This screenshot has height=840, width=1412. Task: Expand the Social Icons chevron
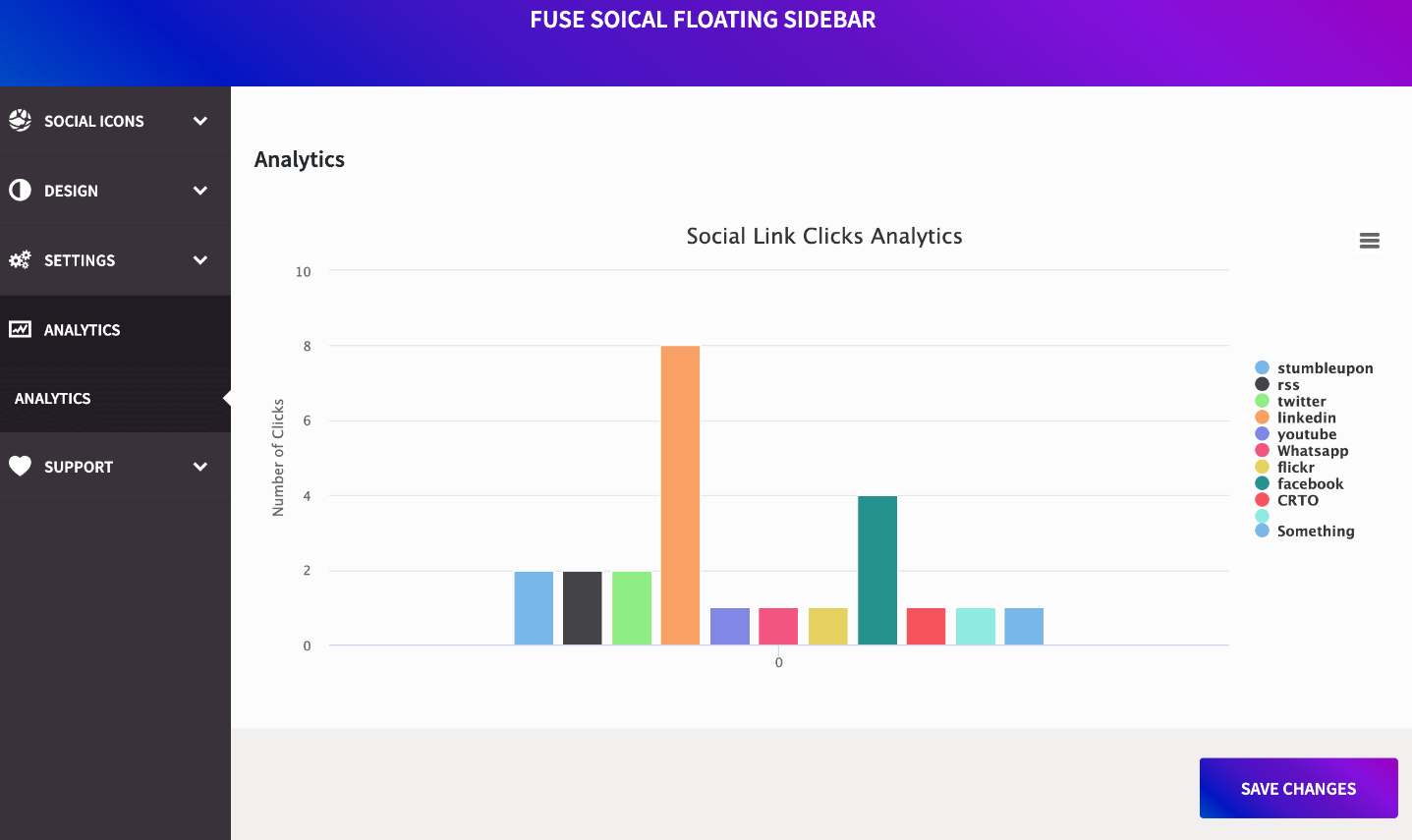click(x=200, y=121)
